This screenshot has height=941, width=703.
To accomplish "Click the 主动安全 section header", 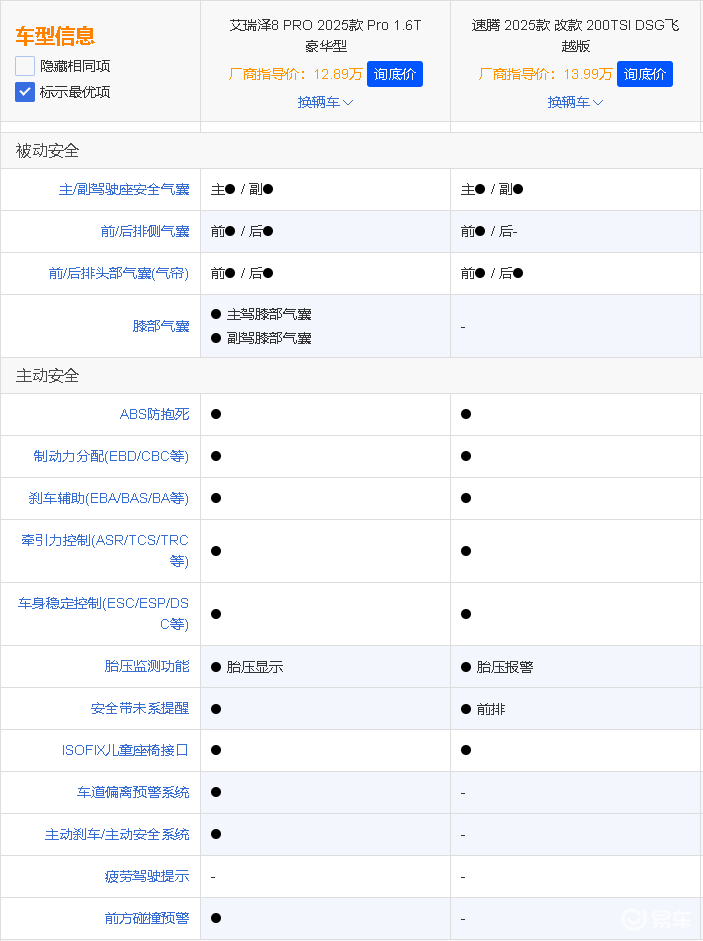I will 47,376.
